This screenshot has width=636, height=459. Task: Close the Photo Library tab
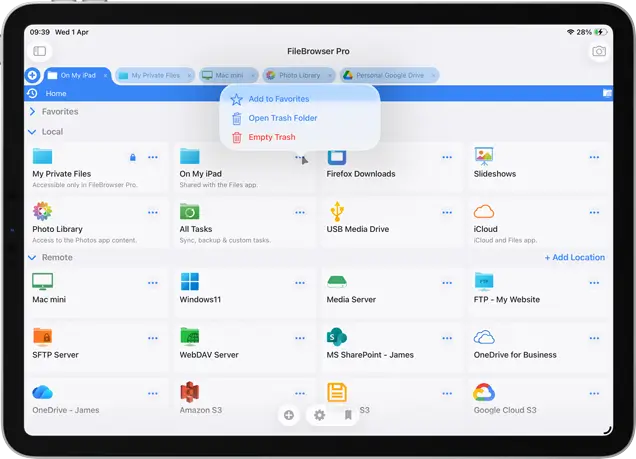pyautogui.click(x=330, y=75)
